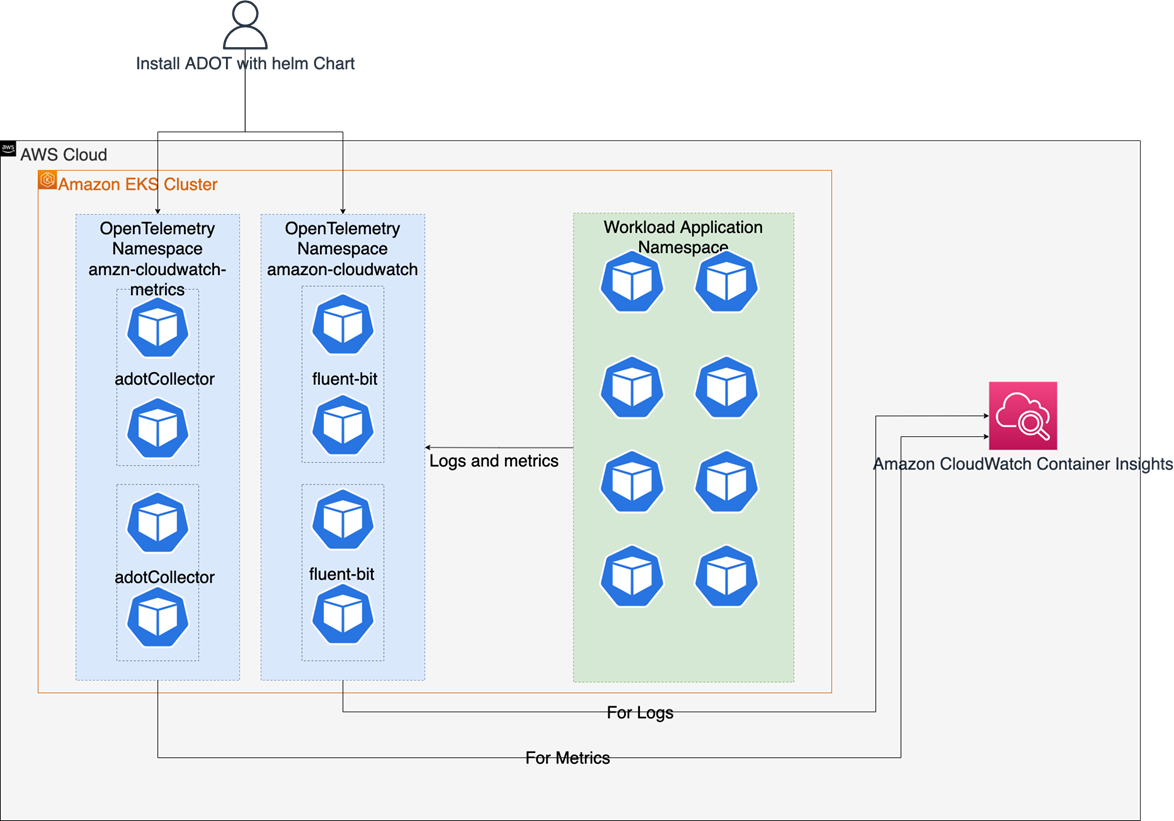
Task: Click the Amazon EKS Cluster label
Action: coord(137,184)
